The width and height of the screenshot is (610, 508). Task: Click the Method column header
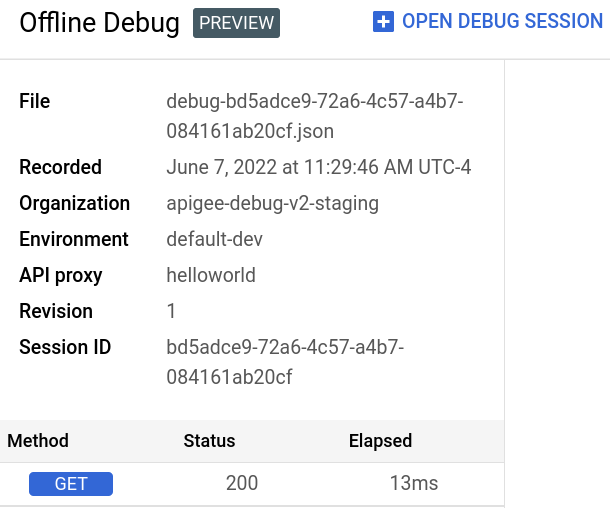38,441
